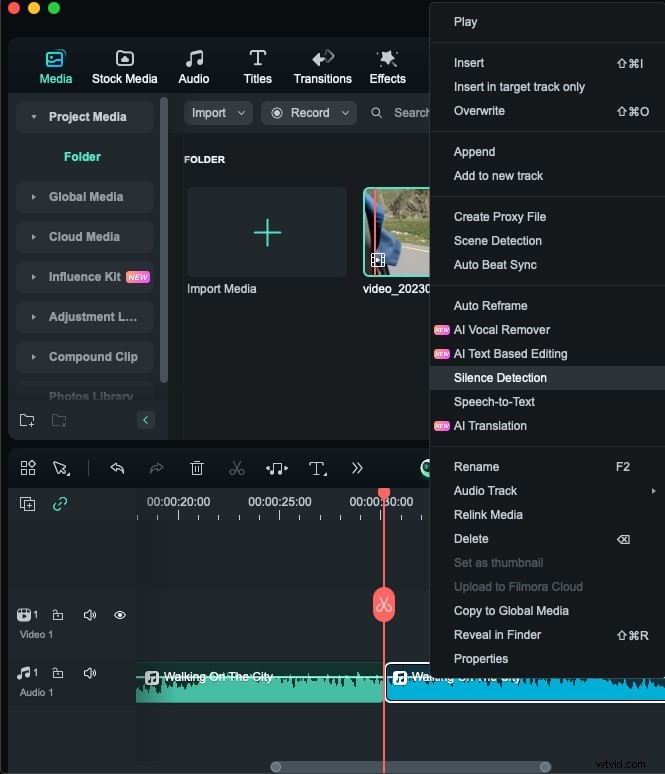This screenshot has width=665, height=774.
Task: Open the Import dropdown
Action: pos(217,113)
